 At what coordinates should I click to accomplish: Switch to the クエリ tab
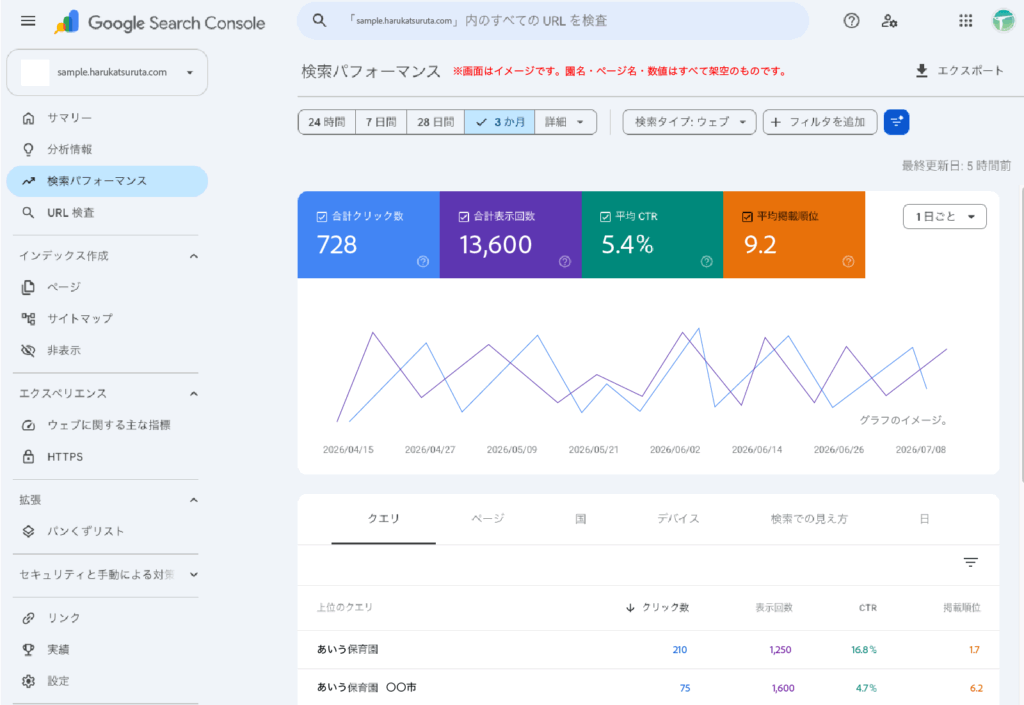[383, 519]
